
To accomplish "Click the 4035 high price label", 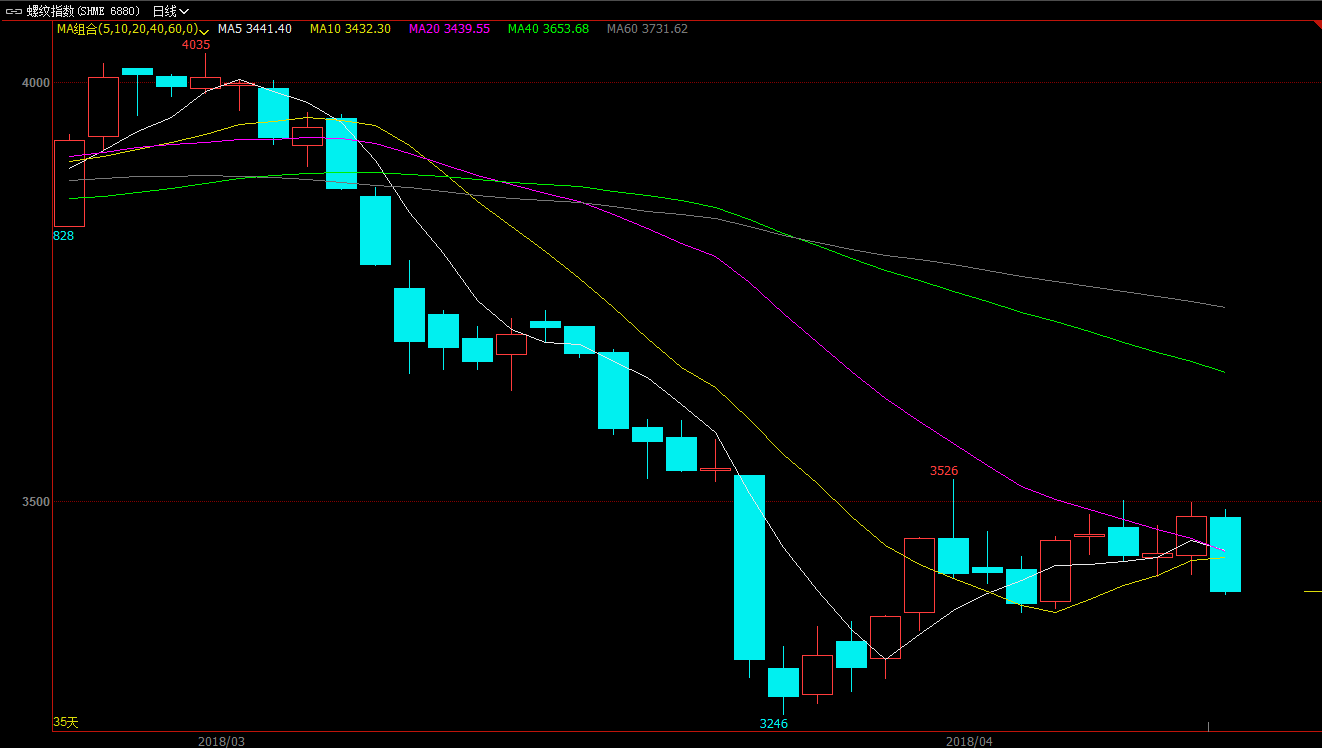I will [x=196, y=45].
